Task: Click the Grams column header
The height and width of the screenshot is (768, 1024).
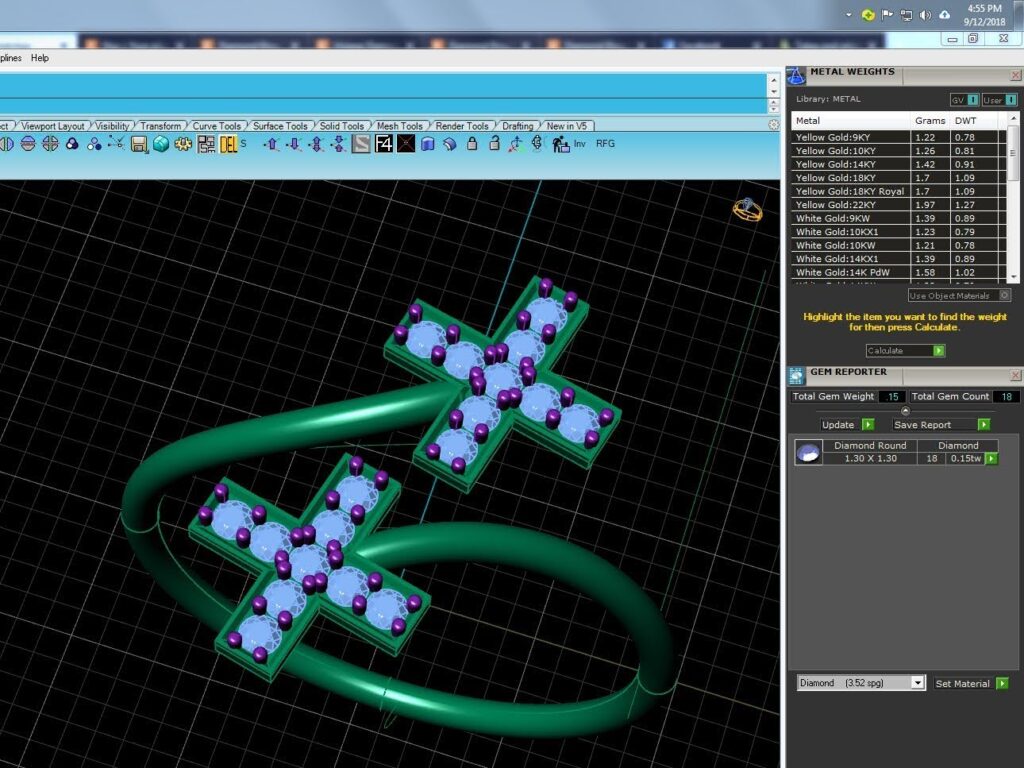Action: (x=930, y=121)
